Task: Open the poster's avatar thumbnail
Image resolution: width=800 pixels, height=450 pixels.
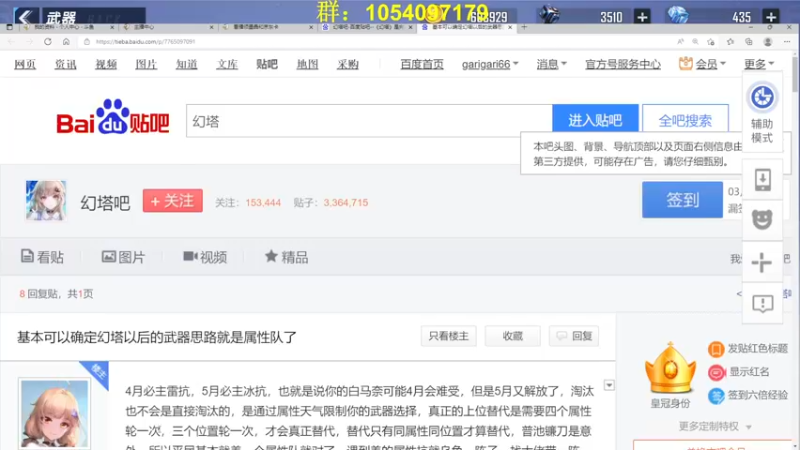Action: click(x=55, y=414)
